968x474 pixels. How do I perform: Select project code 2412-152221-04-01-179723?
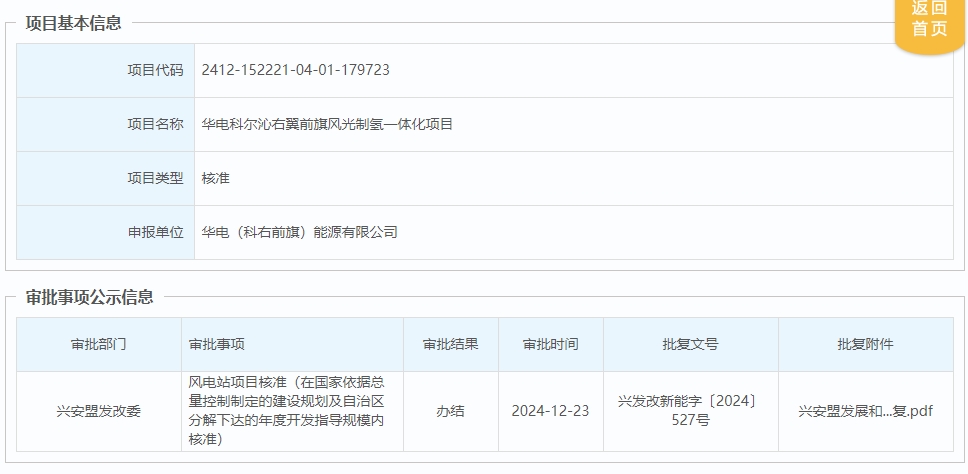point(295,70)
